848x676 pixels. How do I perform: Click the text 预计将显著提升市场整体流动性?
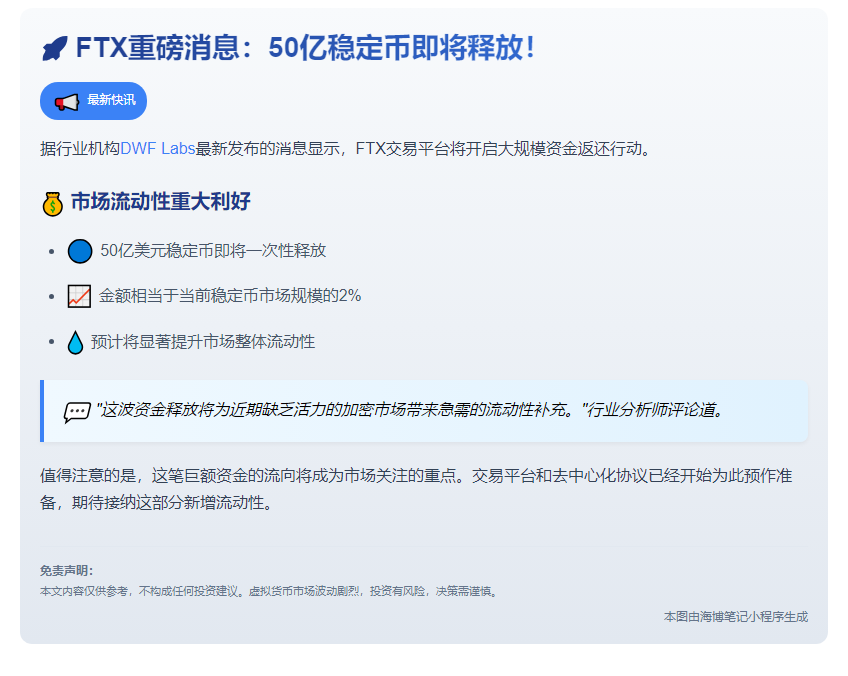[203, 342]
